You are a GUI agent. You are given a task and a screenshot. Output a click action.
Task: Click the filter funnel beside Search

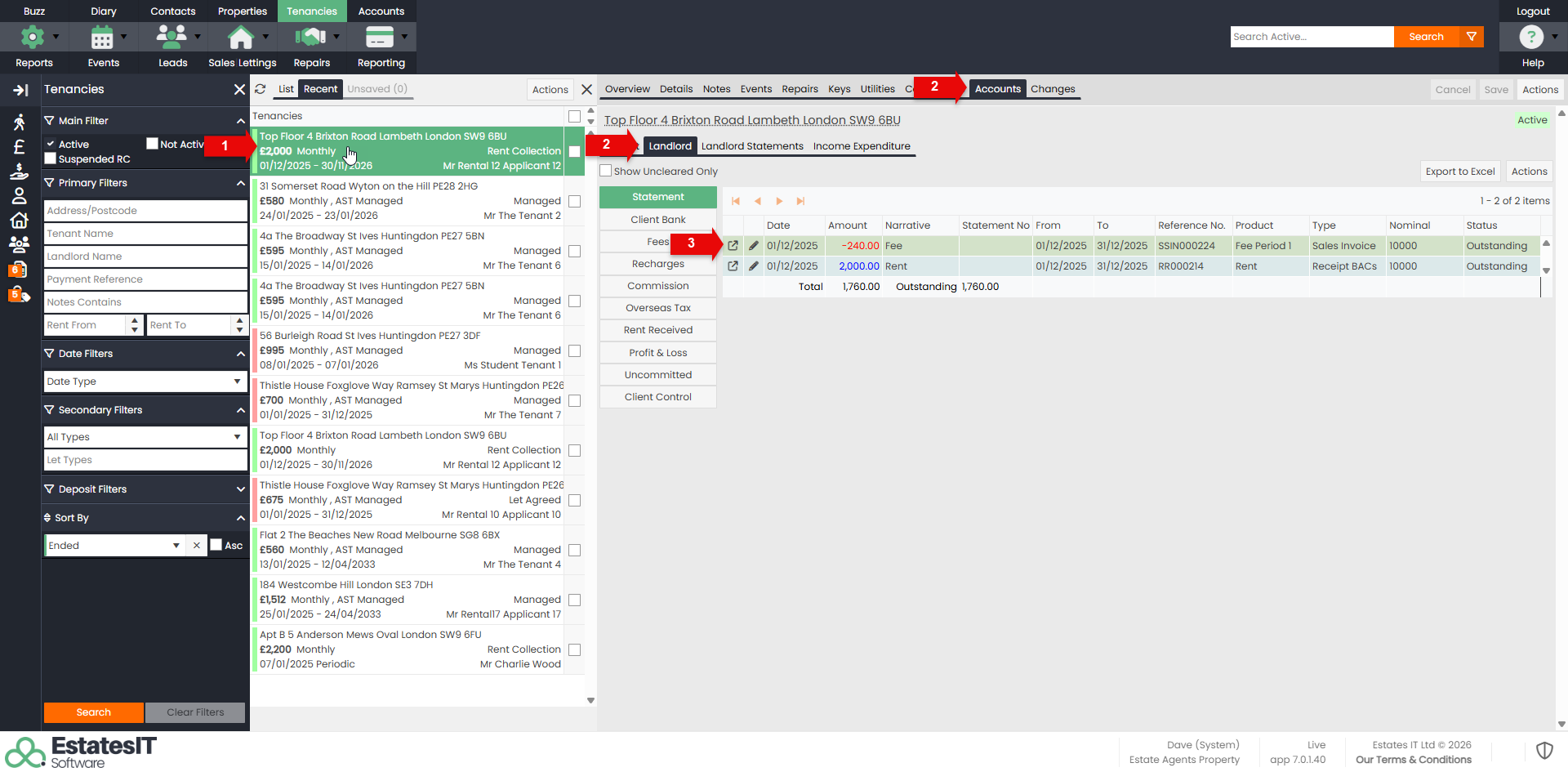pos(1472,37)
